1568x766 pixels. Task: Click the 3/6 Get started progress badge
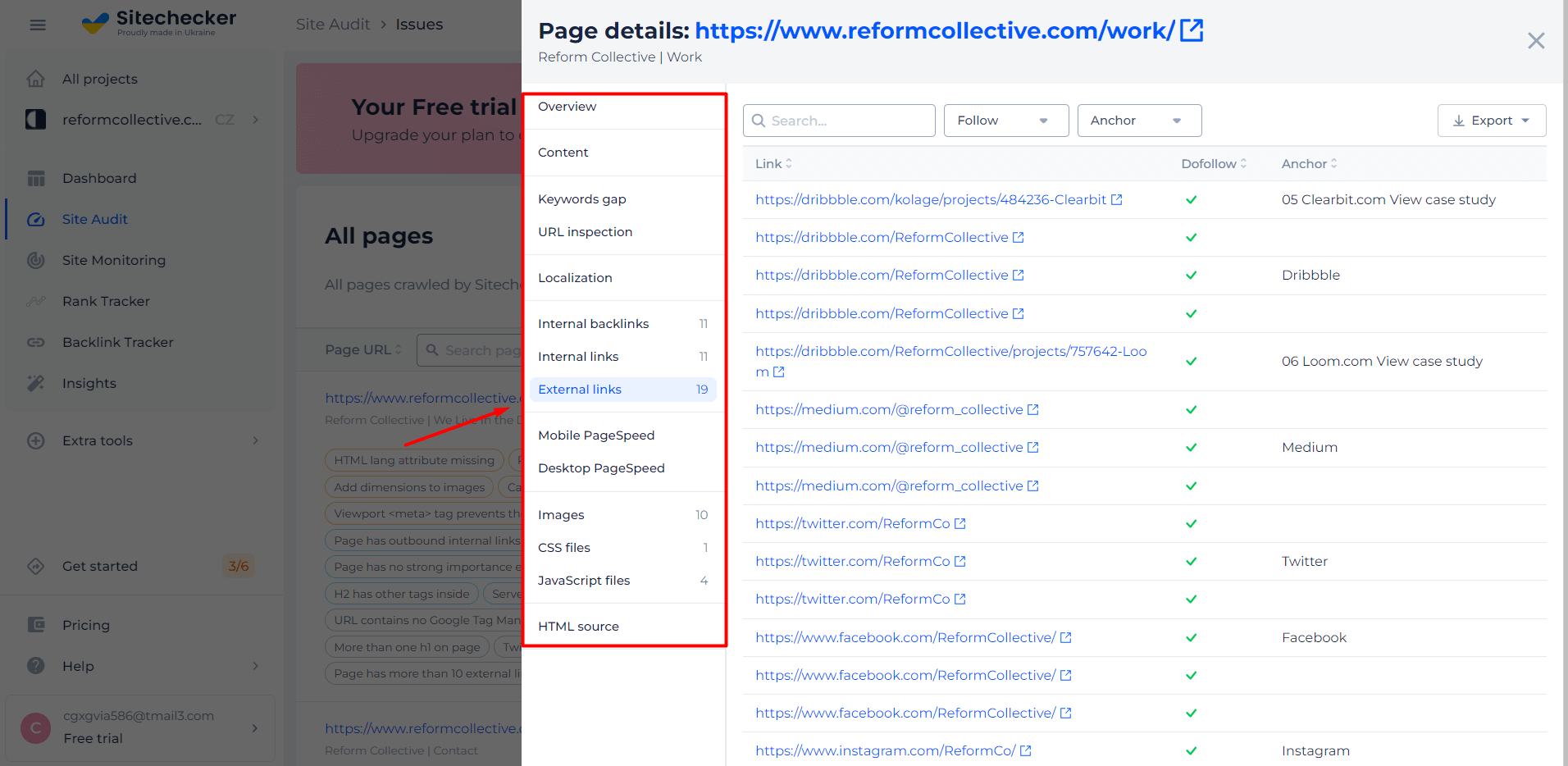(239, 566)
